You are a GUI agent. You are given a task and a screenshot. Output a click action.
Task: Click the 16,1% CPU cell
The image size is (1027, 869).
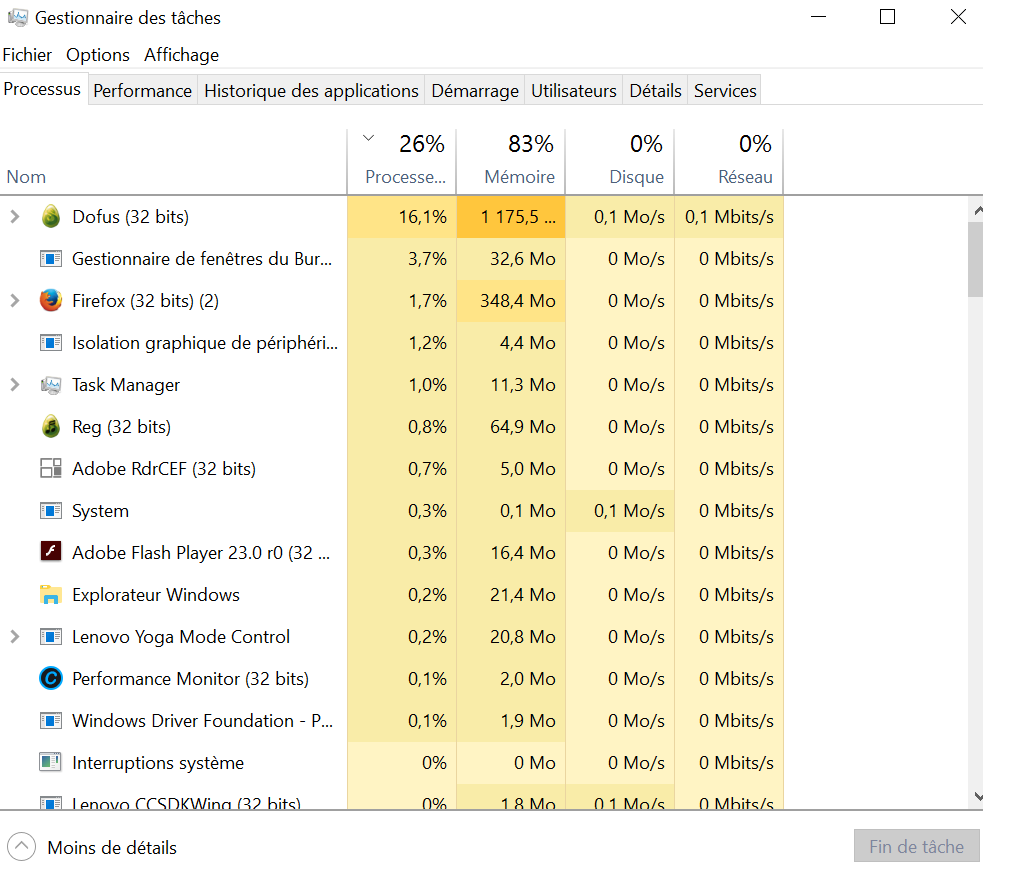pos(401,217)
